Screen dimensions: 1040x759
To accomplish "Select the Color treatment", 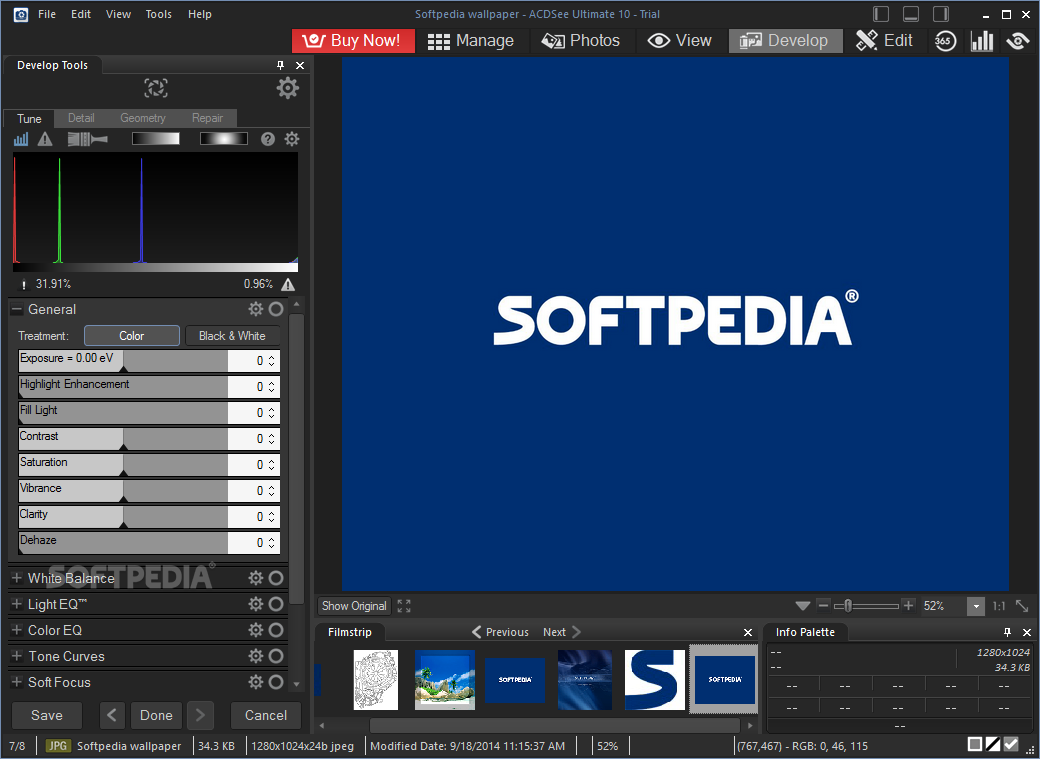I will [131, 336].
